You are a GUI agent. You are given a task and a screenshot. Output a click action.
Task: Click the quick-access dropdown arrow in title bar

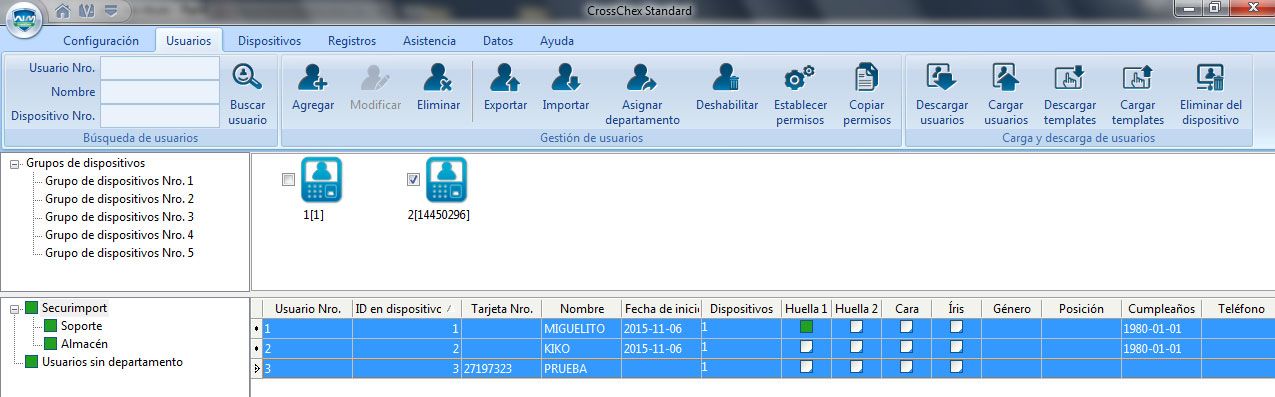[x=110, y=11]
